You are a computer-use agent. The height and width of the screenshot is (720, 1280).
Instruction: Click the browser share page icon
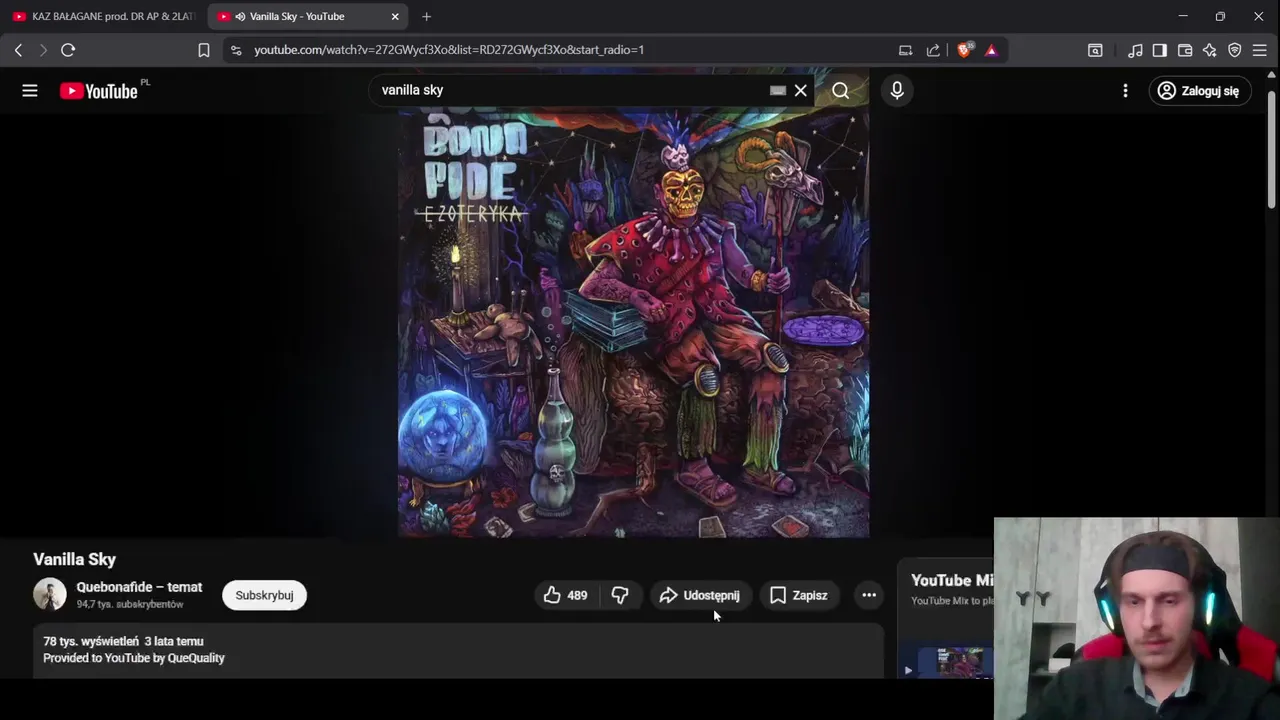[x=933, y=50]
